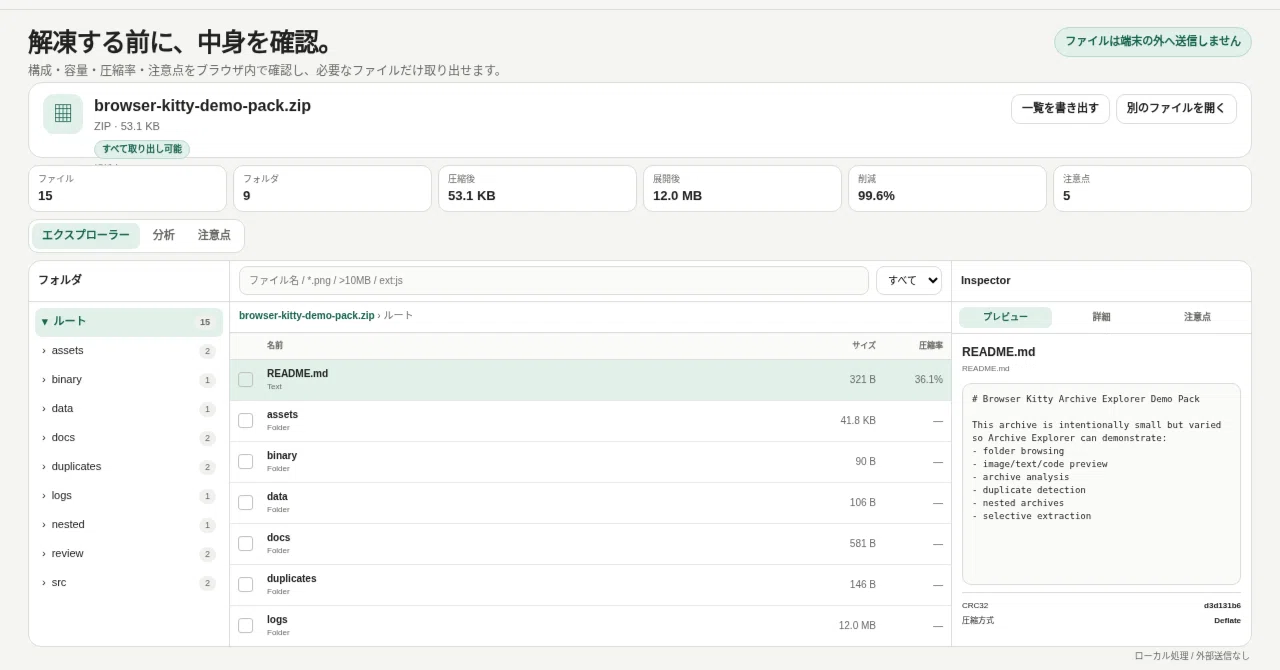
Task: Click the CRC32 value d3d131b6
Action: coord(1222,606)
